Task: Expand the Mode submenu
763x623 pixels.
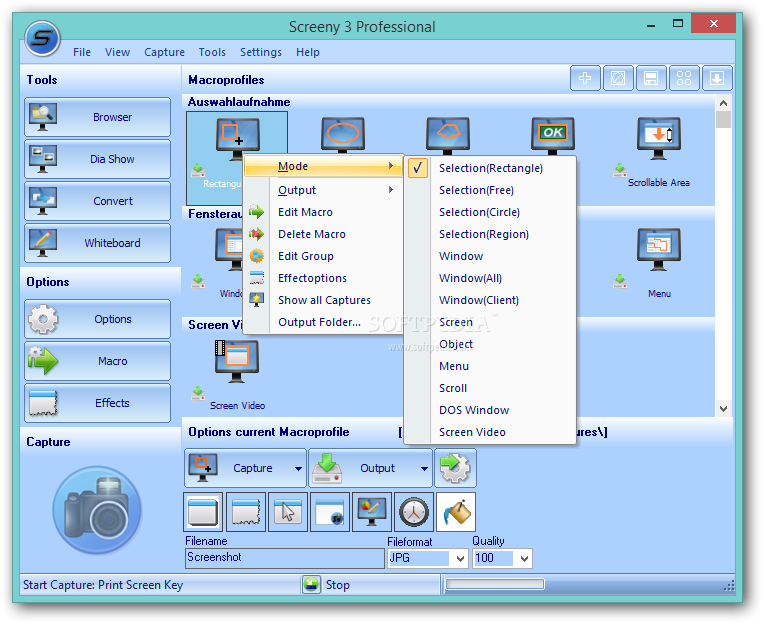Action: (x=323, y=166)
